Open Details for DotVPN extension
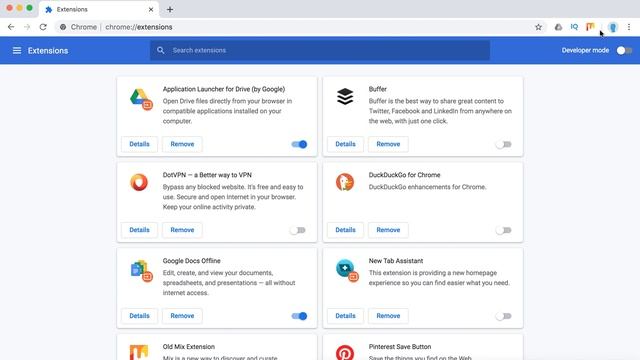Viewport: 640px width, 360px height. 139,230
